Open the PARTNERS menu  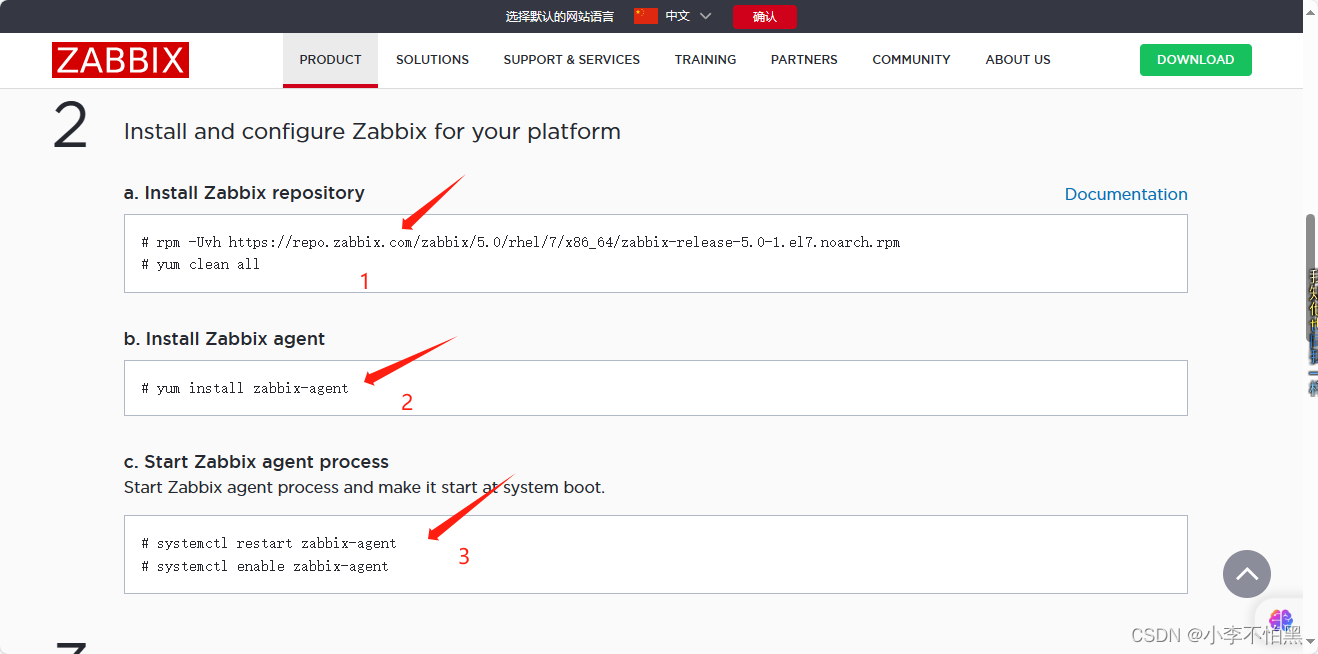pyautogui.click(x=804, y=60)
